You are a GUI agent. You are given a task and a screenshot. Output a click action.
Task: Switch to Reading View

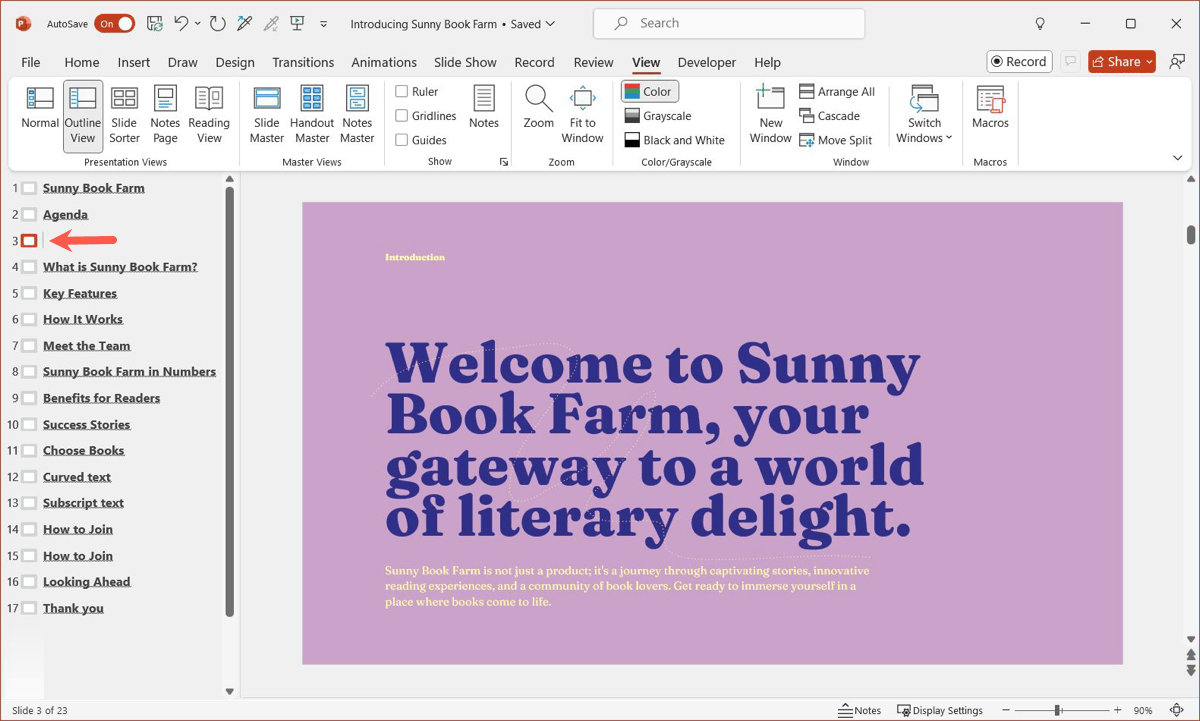[209, 116]
